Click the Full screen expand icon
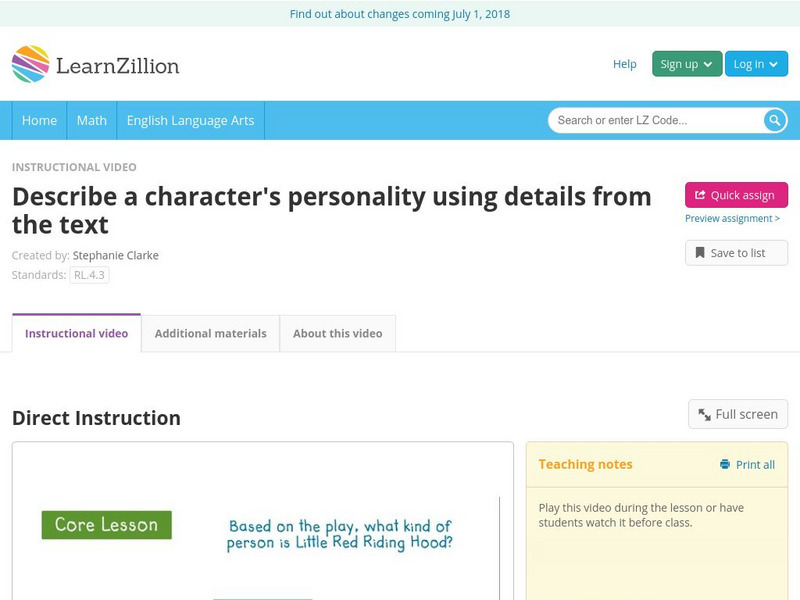The height and width of the screenshot is (600, 800). [705, 414]
